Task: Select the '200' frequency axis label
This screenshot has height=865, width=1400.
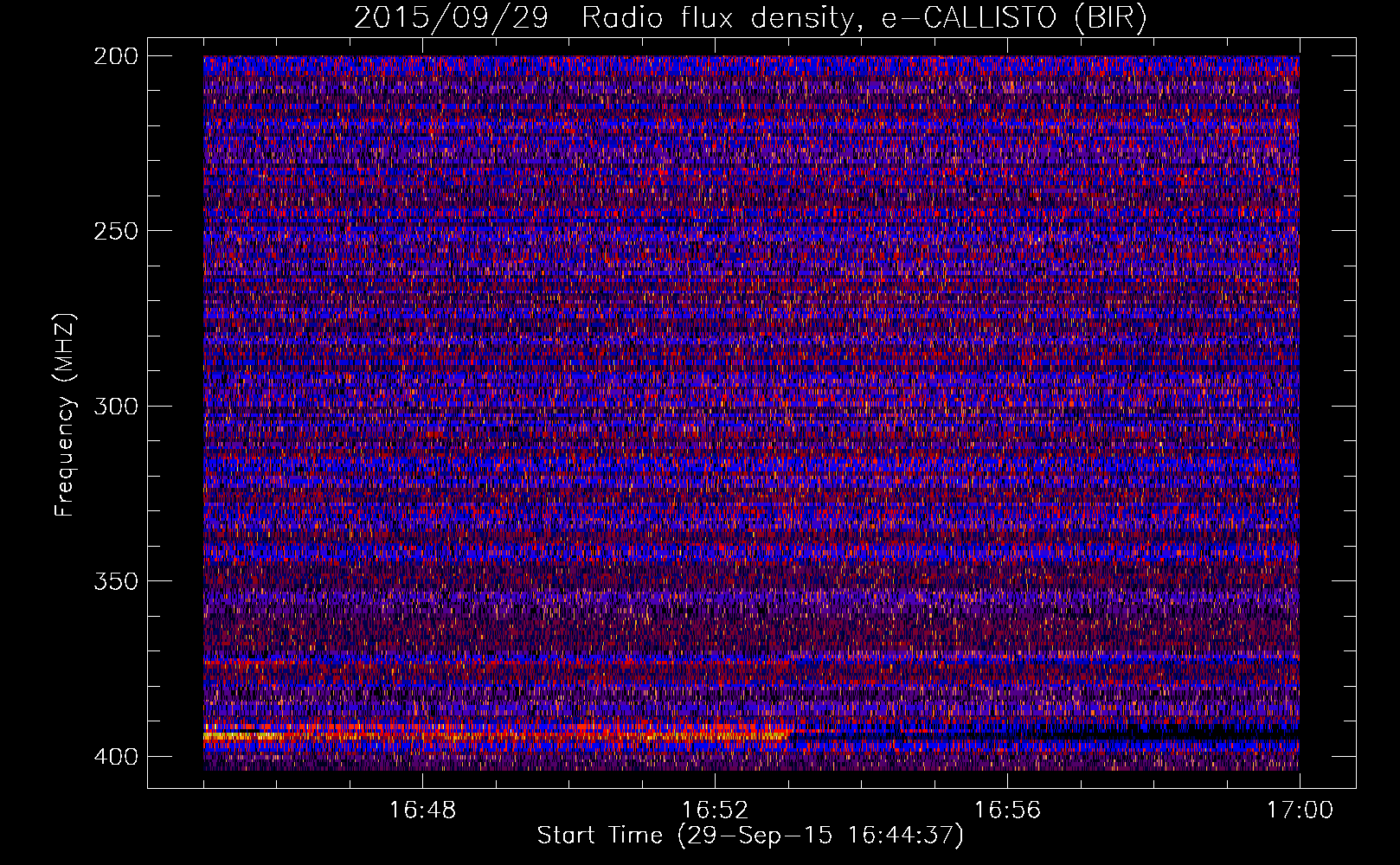Action: point(115,56)
